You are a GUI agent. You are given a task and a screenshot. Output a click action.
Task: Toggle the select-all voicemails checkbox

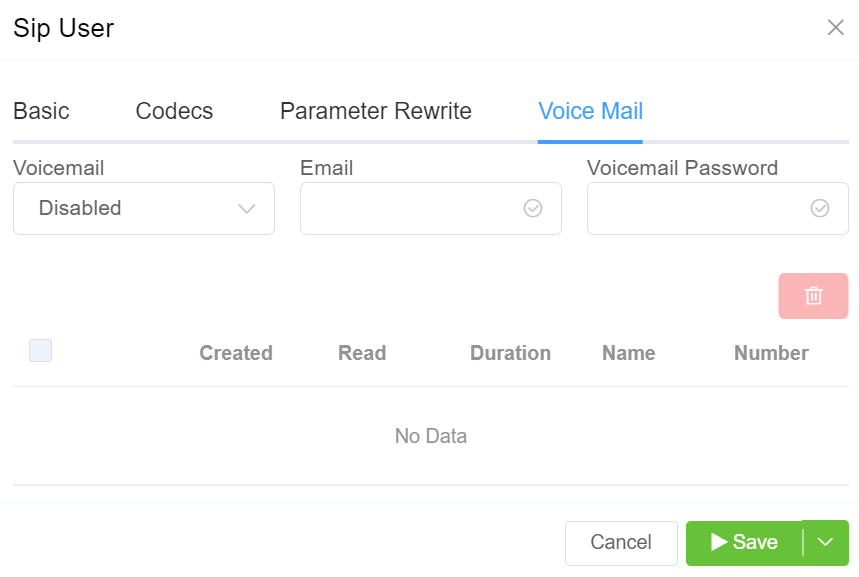click(x=41, y=350)
